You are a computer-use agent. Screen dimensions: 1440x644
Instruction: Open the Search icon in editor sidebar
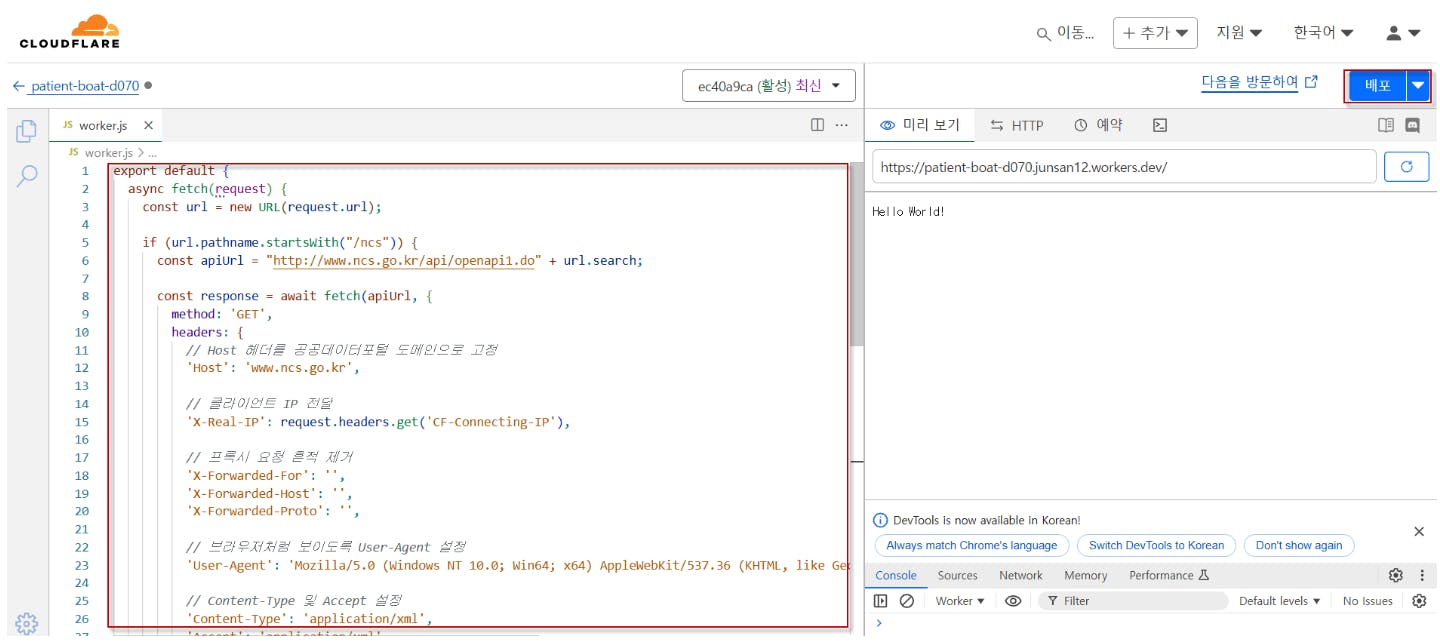[27, 176]
